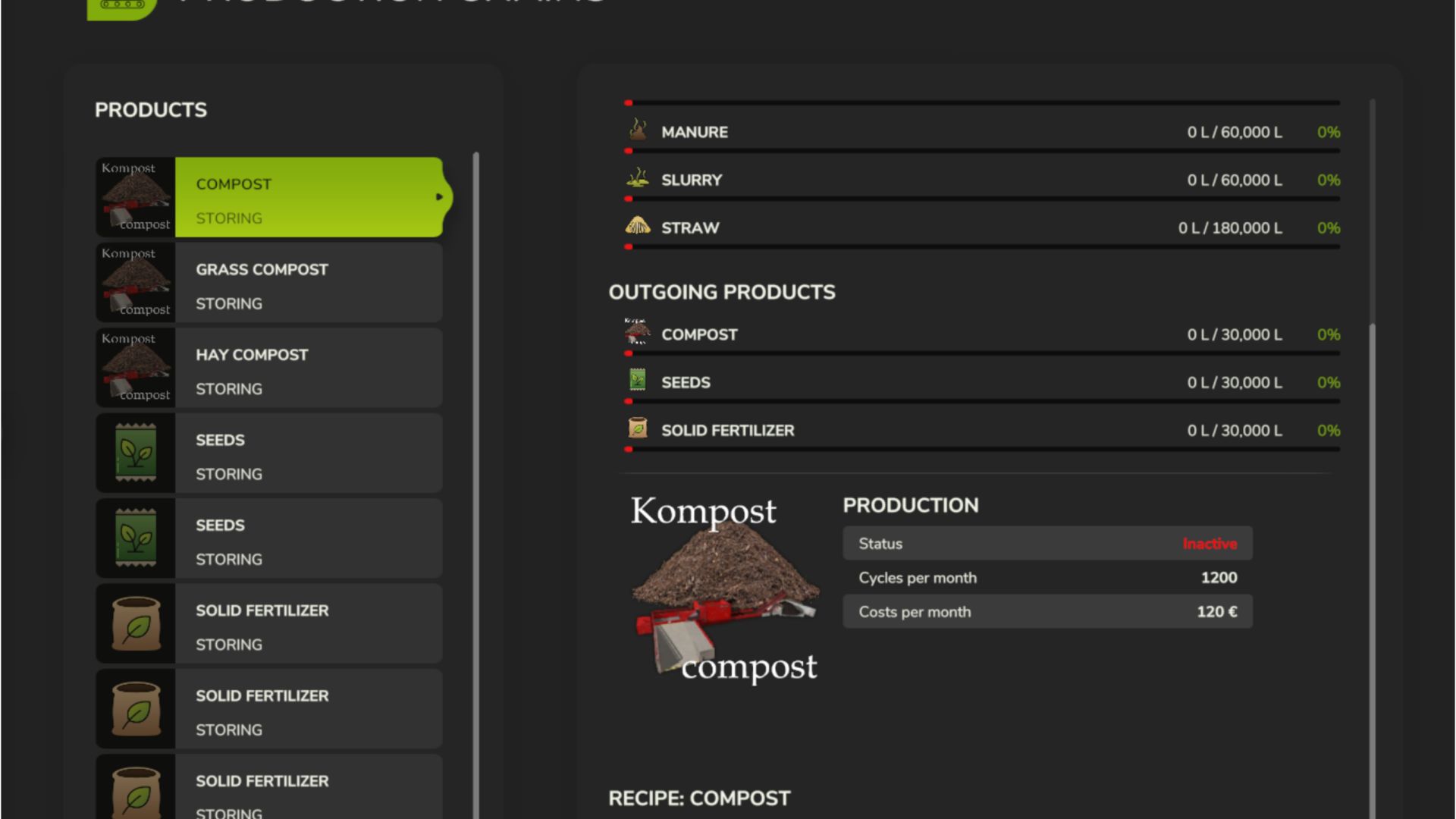Viewport: 1456px width, 819px height.
Task: Select Hay Compost in products list
Action: point(308,368)
